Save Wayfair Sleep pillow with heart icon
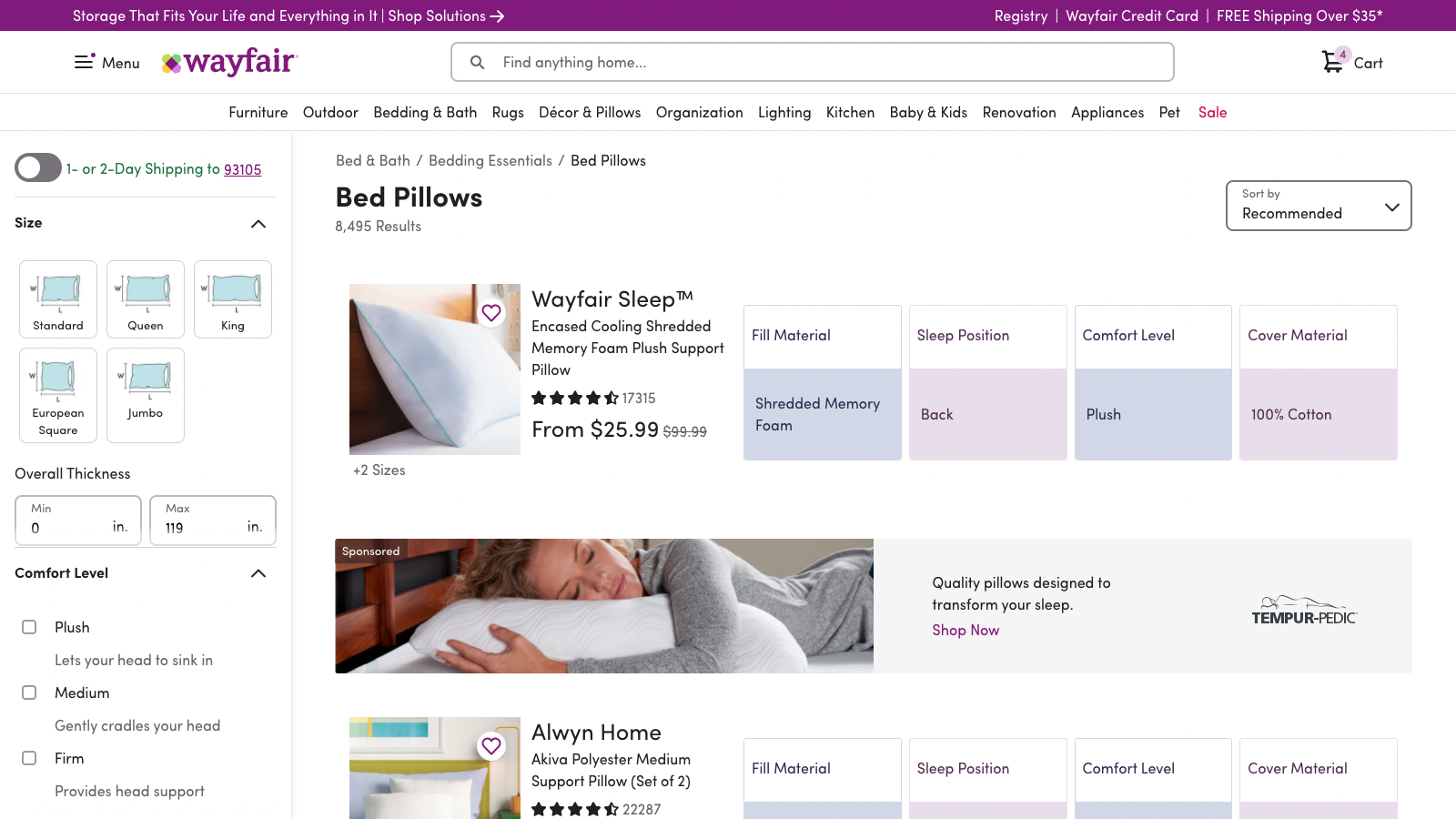Image resolution: width=1456 pixels, height=819 pixels. tap(491, 313)
